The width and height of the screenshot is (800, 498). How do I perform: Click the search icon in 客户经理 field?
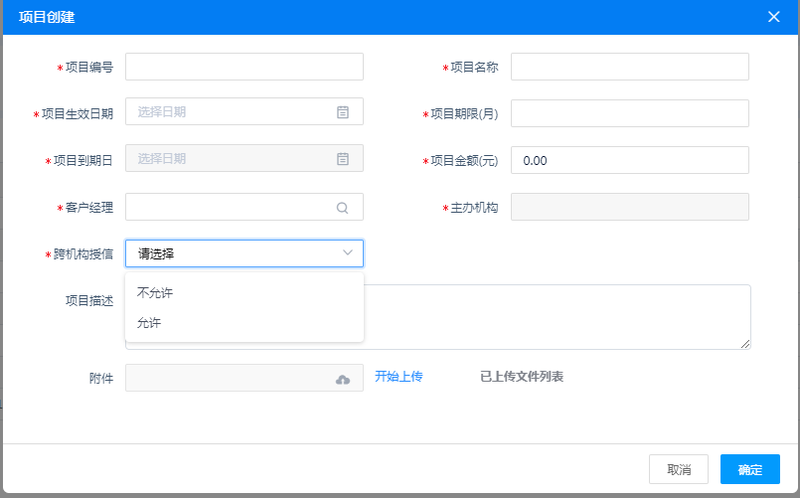click(342, 208)
